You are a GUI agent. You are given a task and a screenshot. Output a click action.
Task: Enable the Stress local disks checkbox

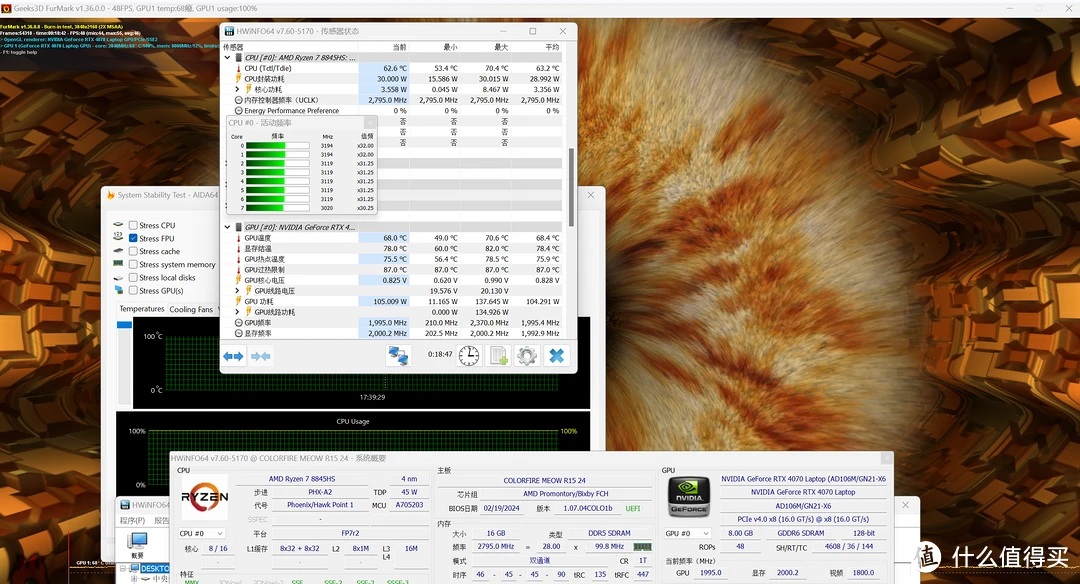coord(133,278)
